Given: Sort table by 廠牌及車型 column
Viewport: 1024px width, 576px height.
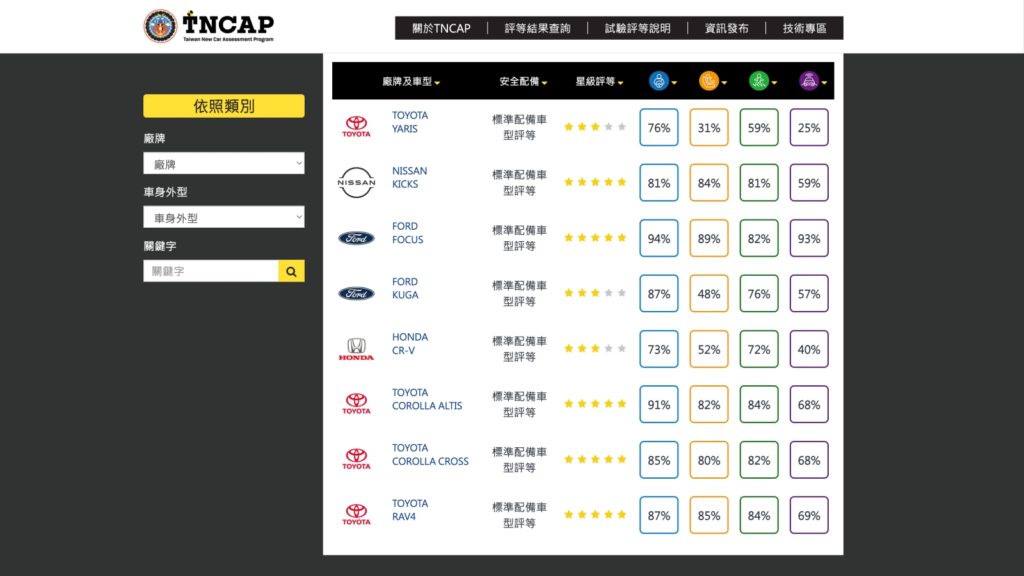Looking at the screenshot, I should point(411,82).
